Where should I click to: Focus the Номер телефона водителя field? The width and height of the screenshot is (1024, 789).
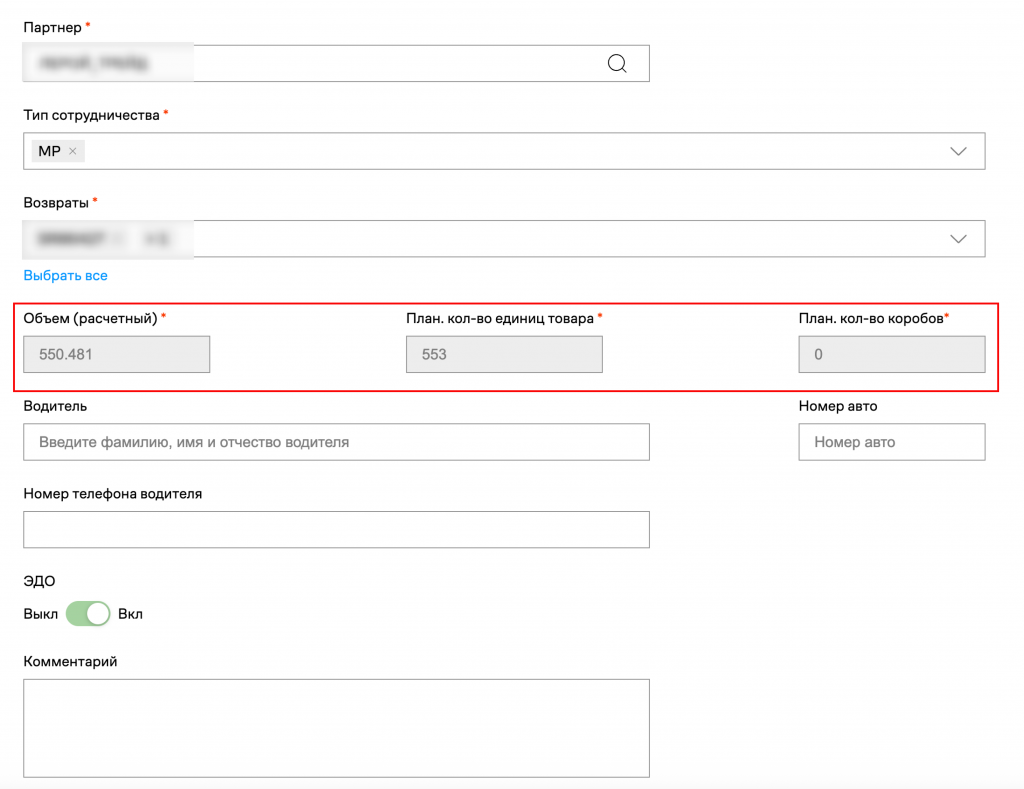click(x=336, y=530)
